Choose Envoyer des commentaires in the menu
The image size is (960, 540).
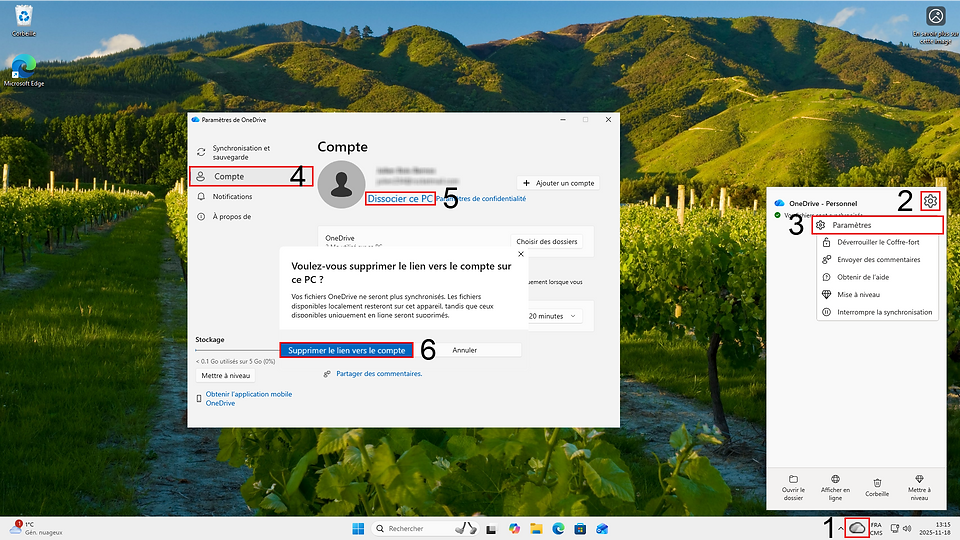point(877,260)
